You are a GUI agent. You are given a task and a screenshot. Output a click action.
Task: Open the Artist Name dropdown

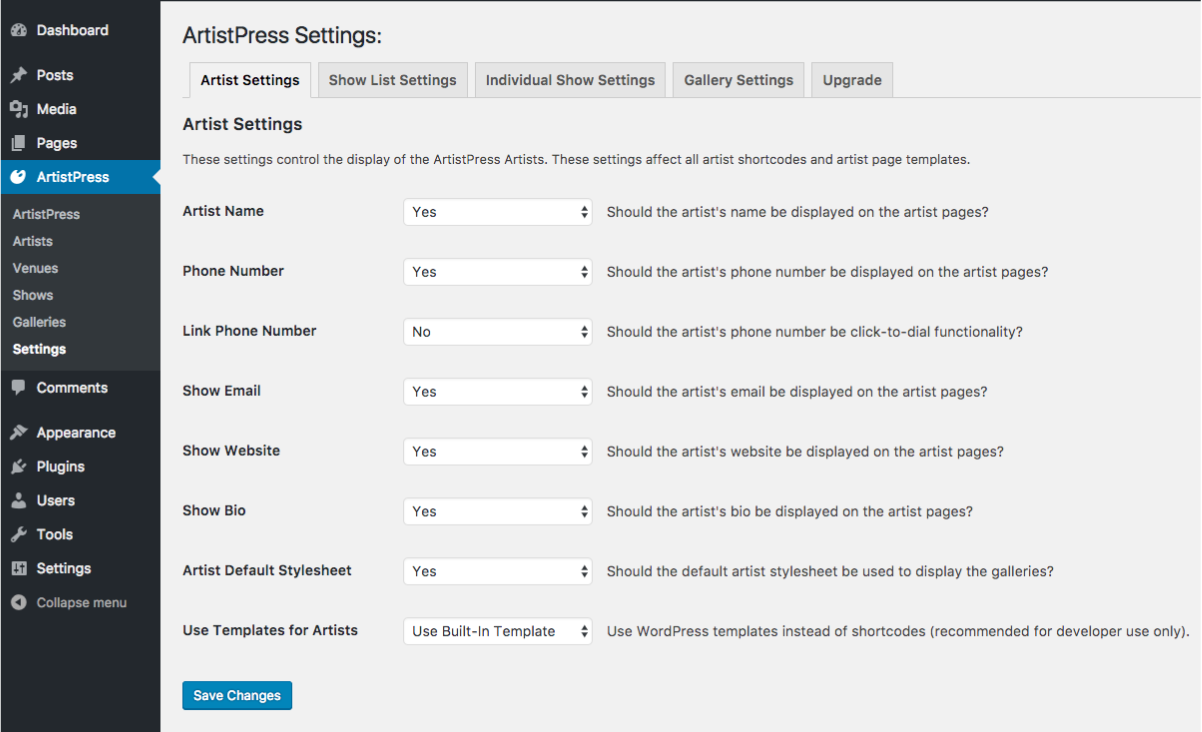tap(498, 212)
